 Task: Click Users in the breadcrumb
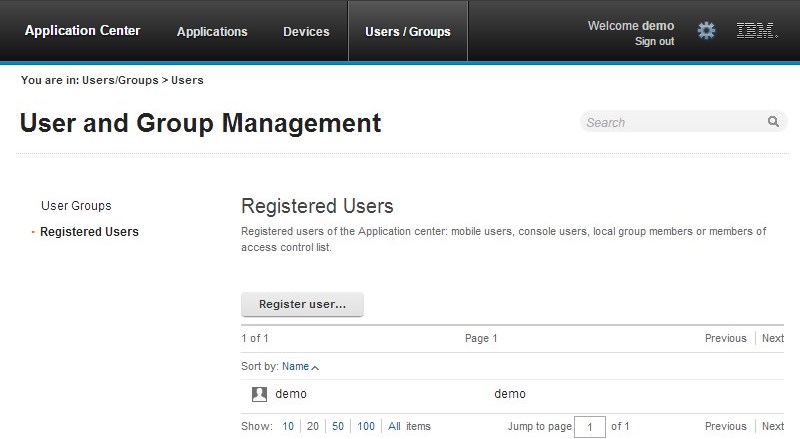[x=187, y=80]
